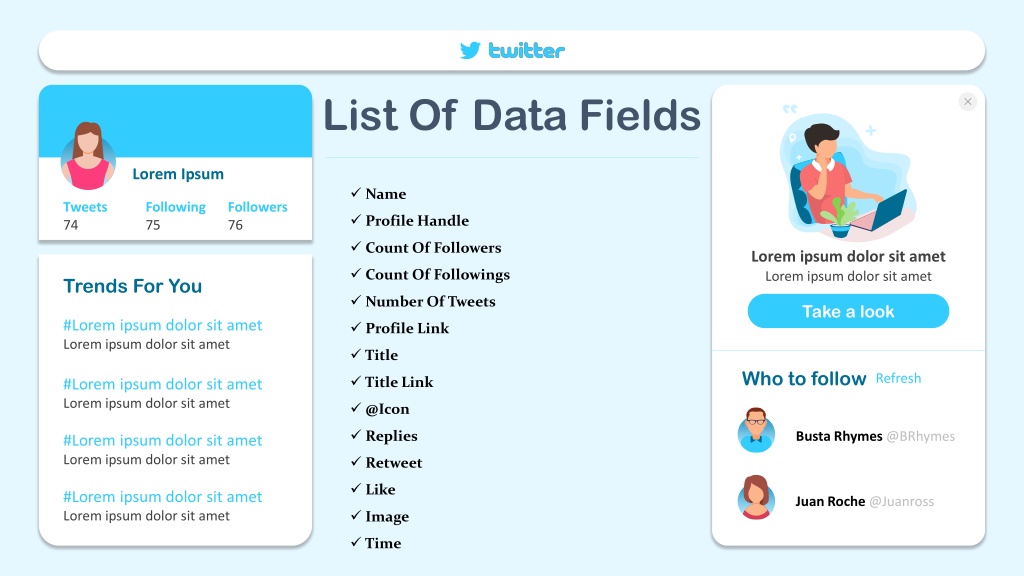This screenshot has height=576, width=1024.
Task: Click the Refresh link
Action: pyautogui.click(x=898, y=378)
